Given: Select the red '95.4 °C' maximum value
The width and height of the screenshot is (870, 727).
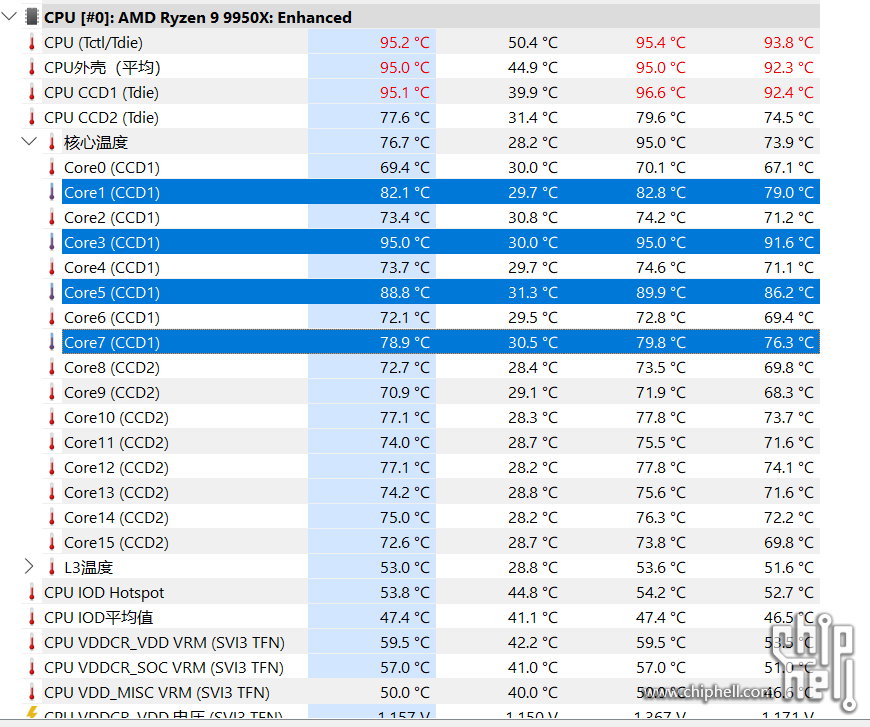Looking at the screenshot, I should (660, 43).
